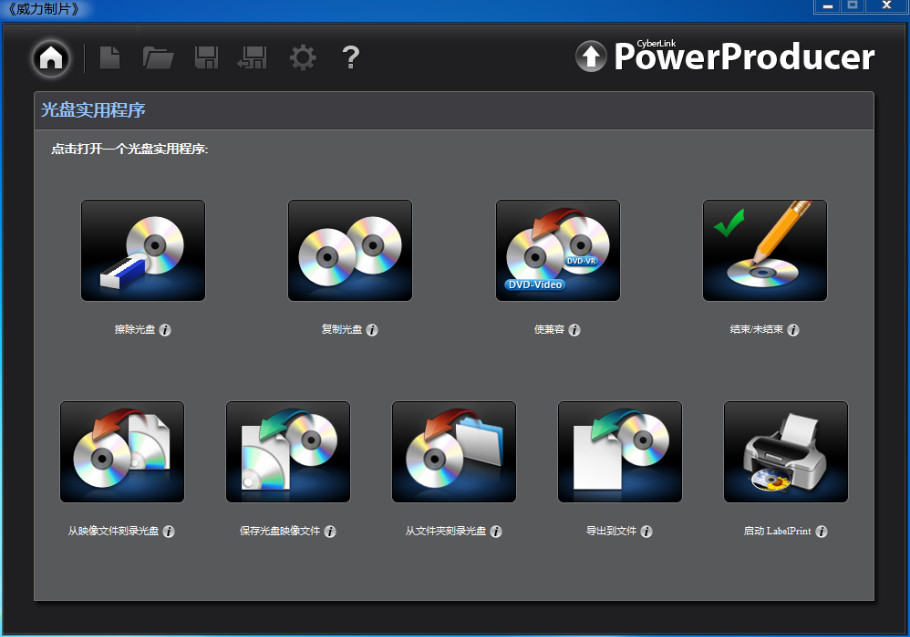
Task: Show info icon next to 从文件夹刻录光盘
Action: 496,531
